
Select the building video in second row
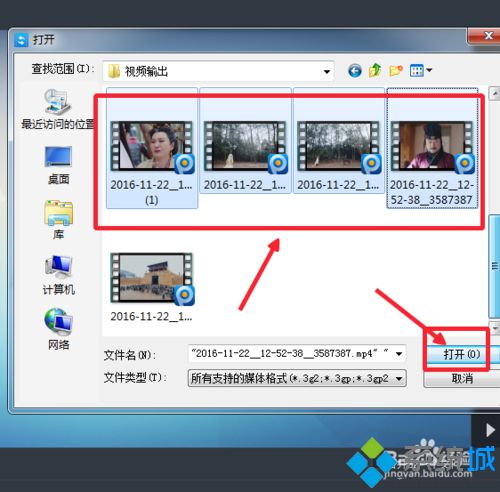pyautogui.click(x=152, y=287)
